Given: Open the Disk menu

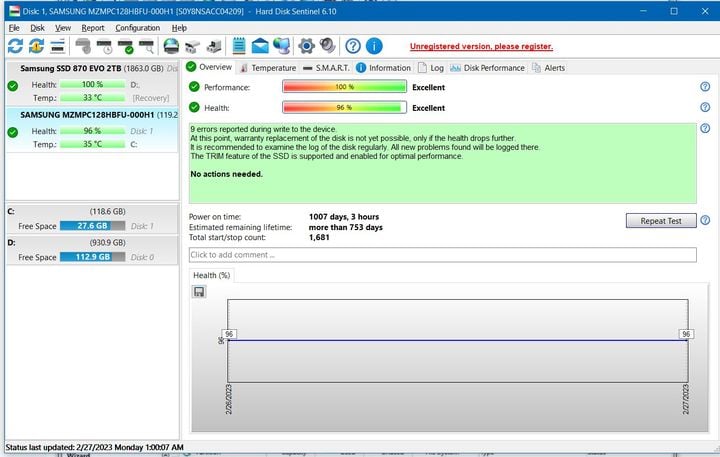Looking at the screenshot, I should point(37,28).
